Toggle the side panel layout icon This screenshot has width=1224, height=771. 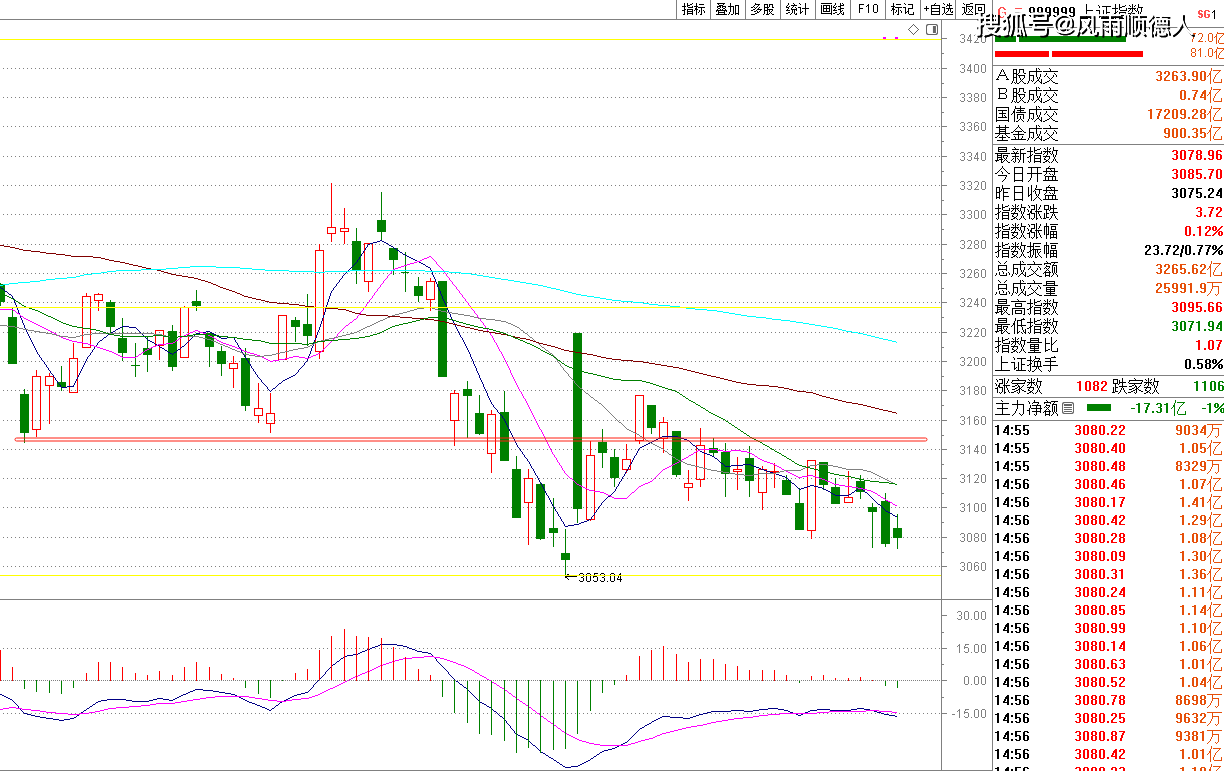click(x=932, y=31)
